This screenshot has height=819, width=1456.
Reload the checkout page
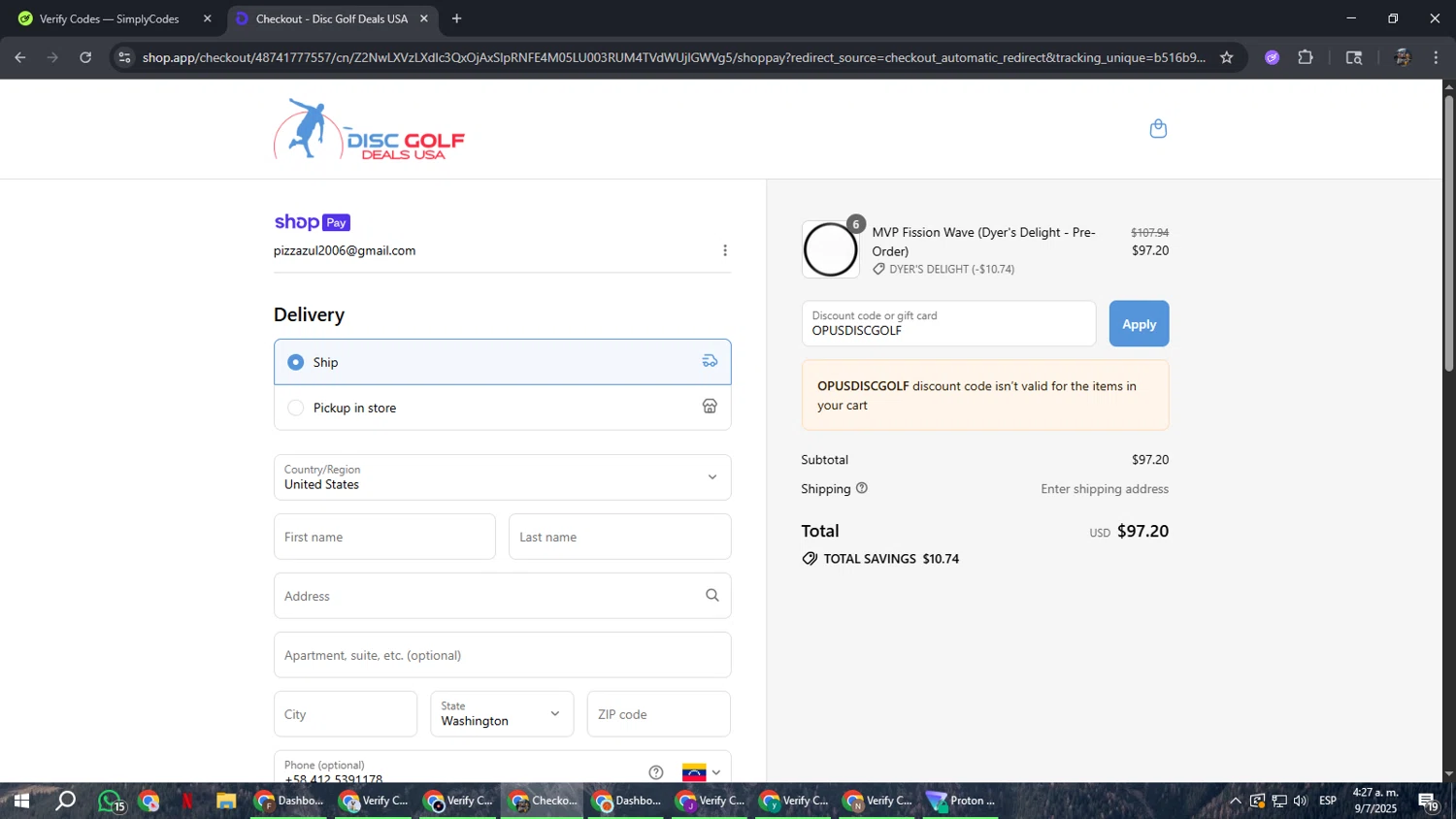click(x=85, y=57)
